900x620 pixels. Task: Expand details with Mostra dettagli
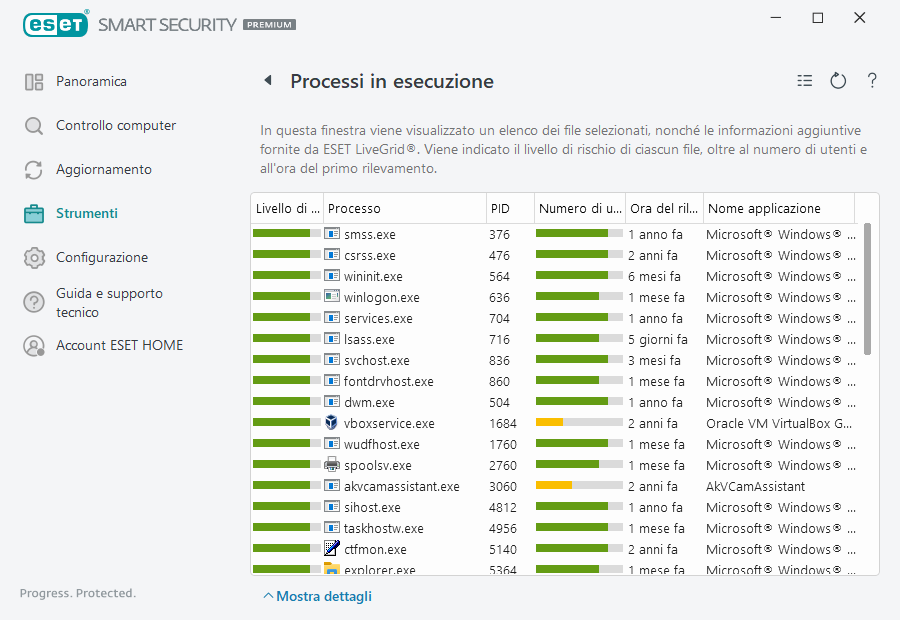[317, 597]
